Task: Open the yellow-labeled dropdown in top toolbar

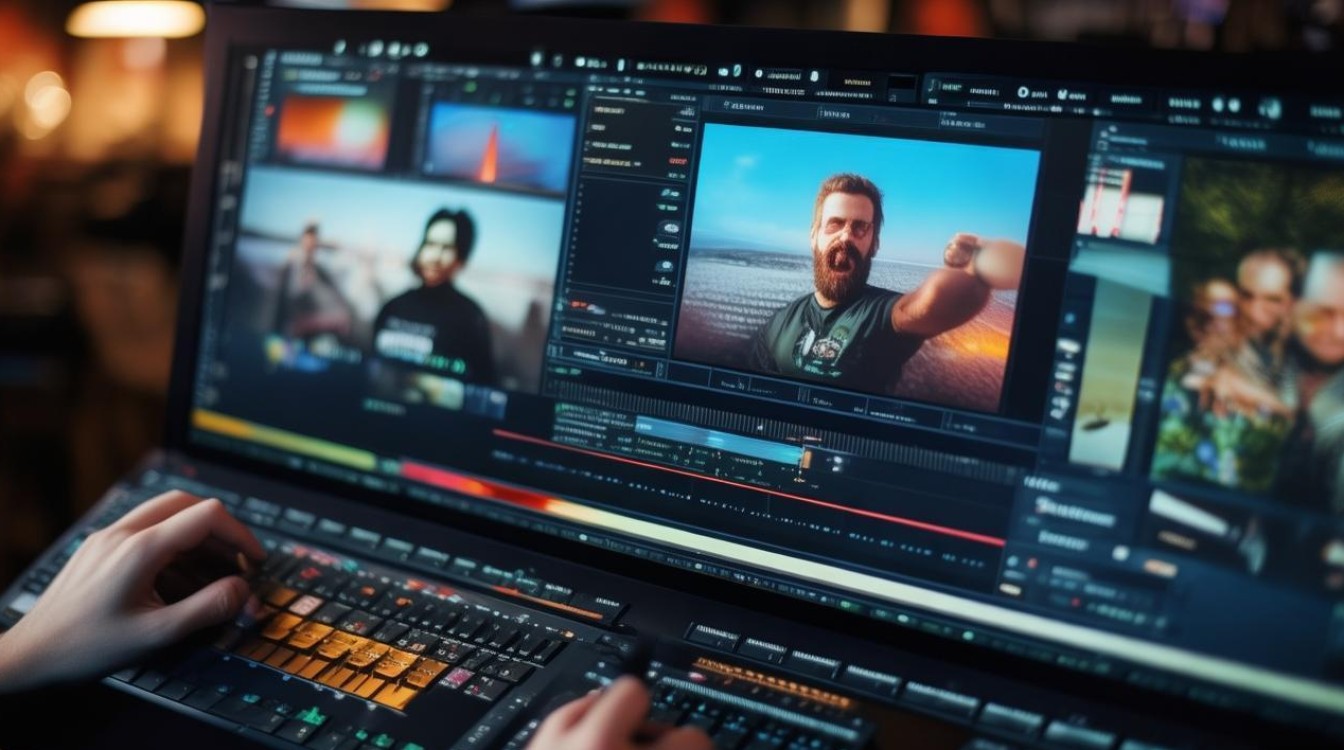Action: pyautogui.click(x=857, y=81)
